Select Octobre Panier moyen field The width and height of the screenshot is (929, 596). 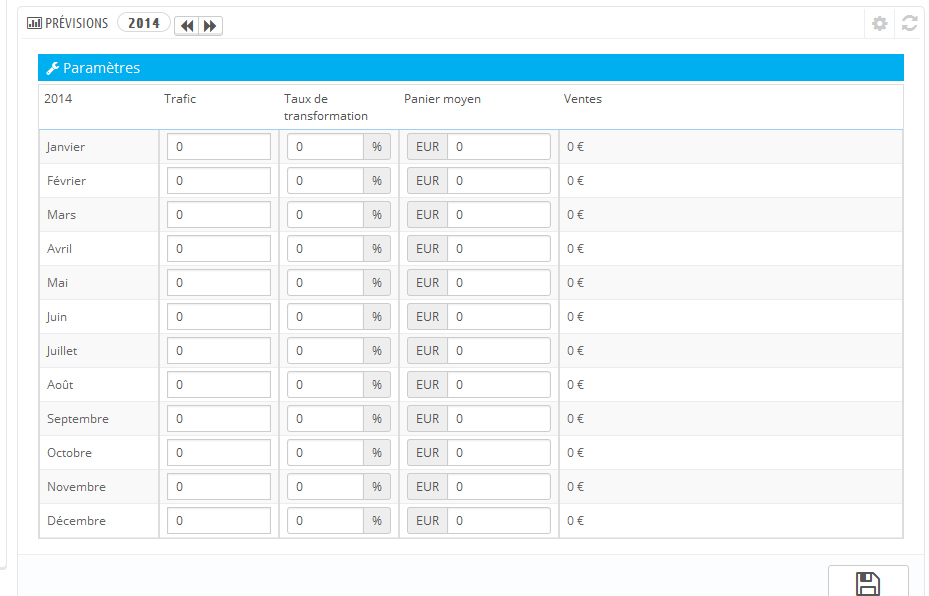click(499, 453)
